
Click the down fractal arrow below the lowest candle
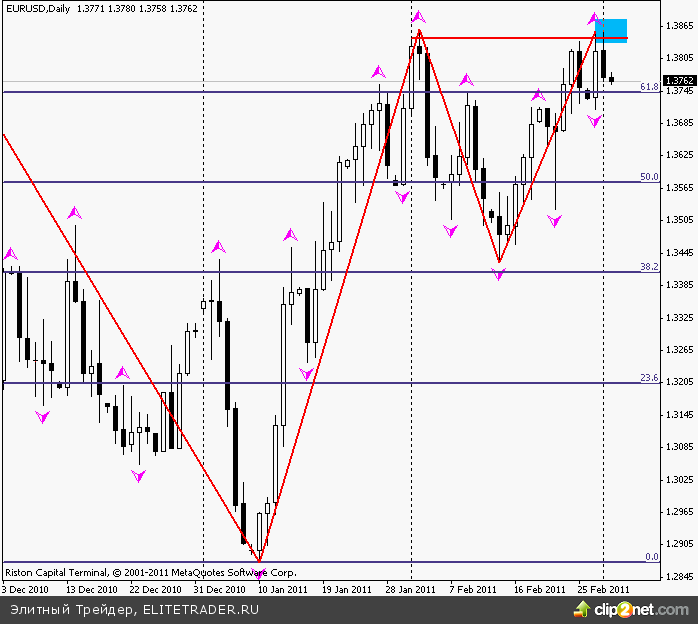[x=259, y=574]
